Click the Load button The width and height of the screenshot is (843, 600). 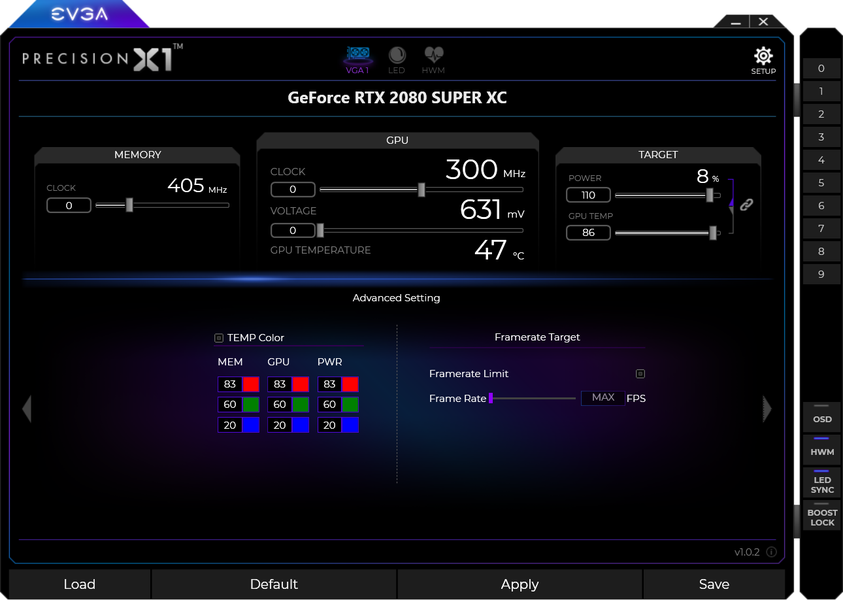[x=80, y=584]
